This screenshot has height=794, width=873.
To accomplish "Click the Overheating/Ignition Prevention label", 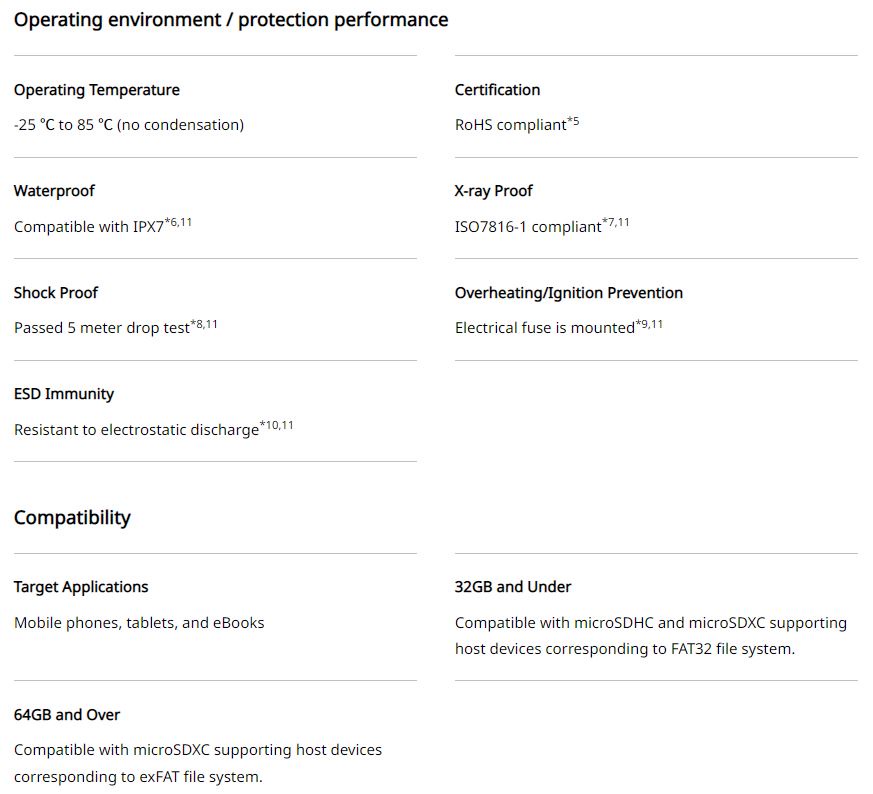I will click(x=568, y=293).
